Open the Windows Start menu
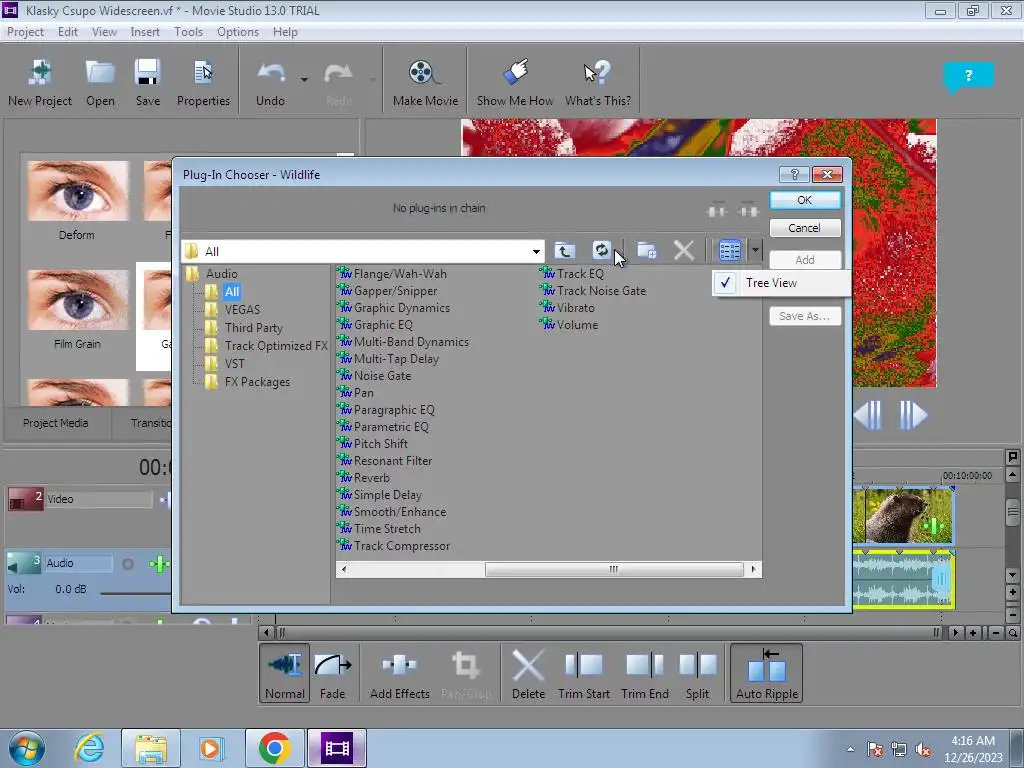This screenshot has width=1024, height=768. (x=27, y=748)
